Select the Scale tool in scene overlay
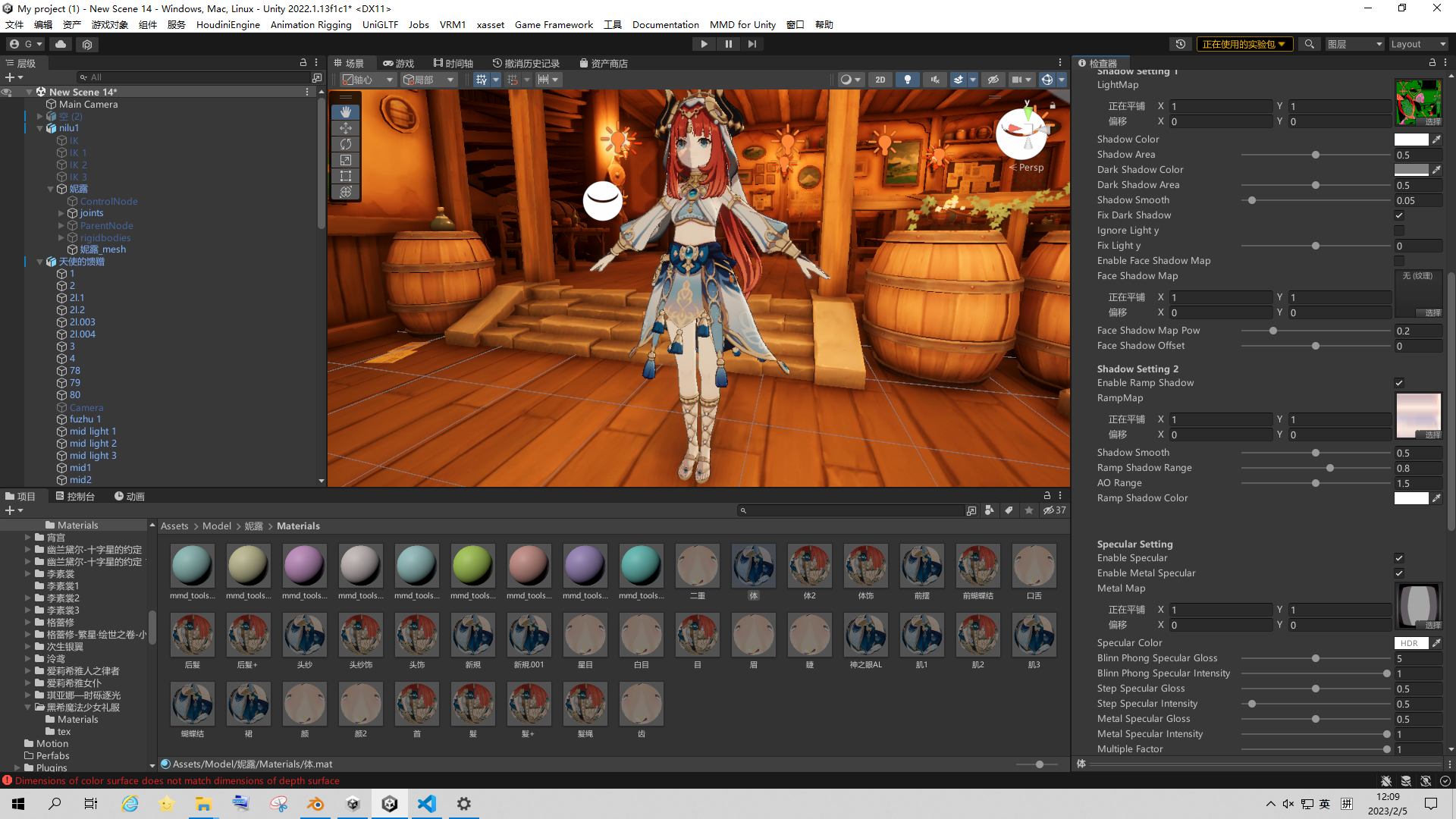This screenshot has width=1456, height=819. click(x=346, y=160)
